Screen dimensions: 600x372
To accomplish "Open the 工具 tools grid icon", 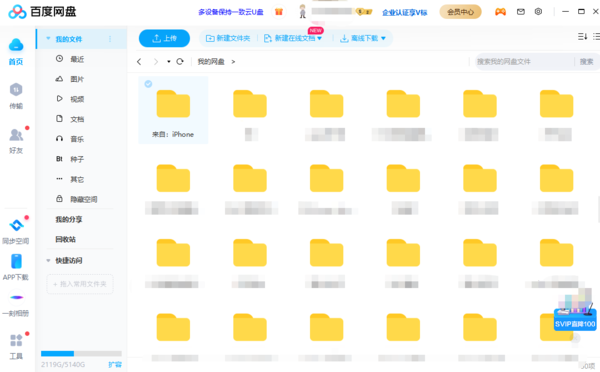I will [x=16, y=340].
